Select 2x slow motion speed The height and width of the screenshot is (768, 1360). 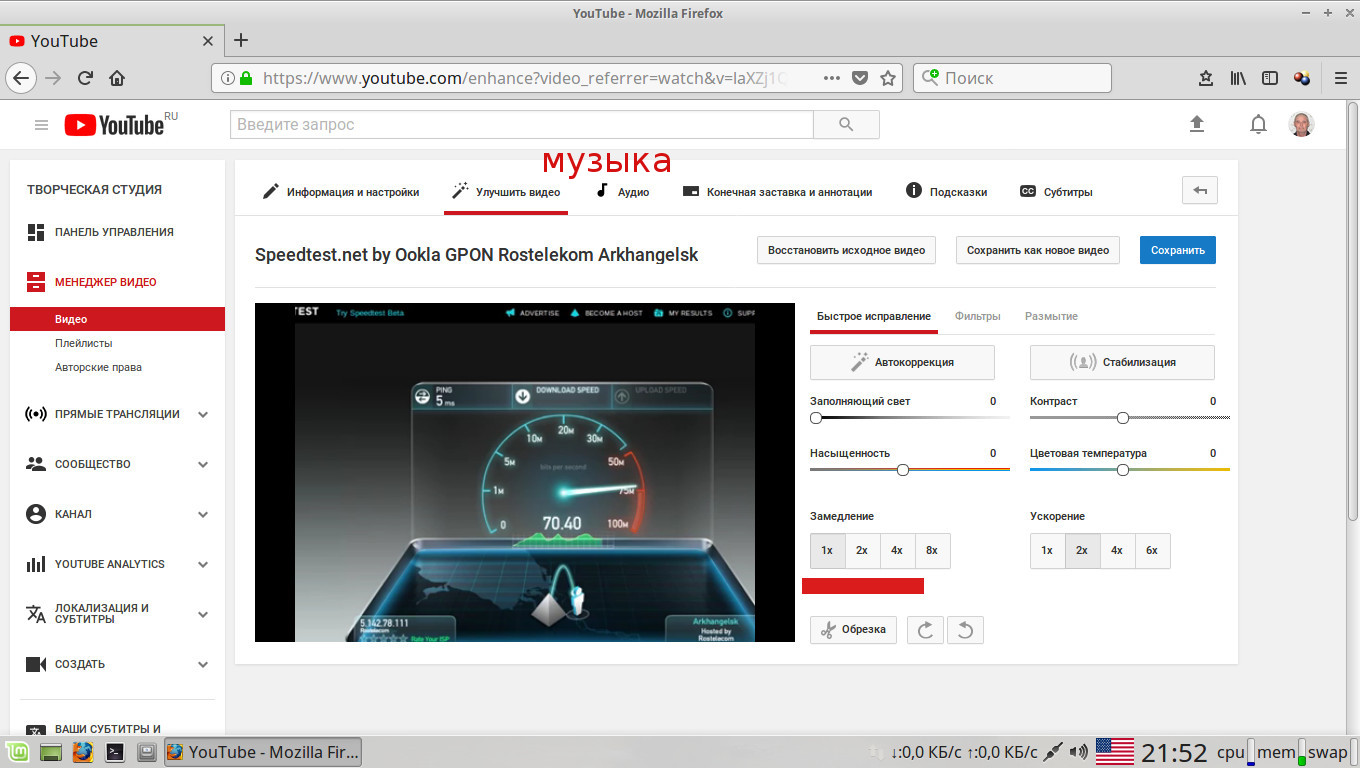click(862, 551)
